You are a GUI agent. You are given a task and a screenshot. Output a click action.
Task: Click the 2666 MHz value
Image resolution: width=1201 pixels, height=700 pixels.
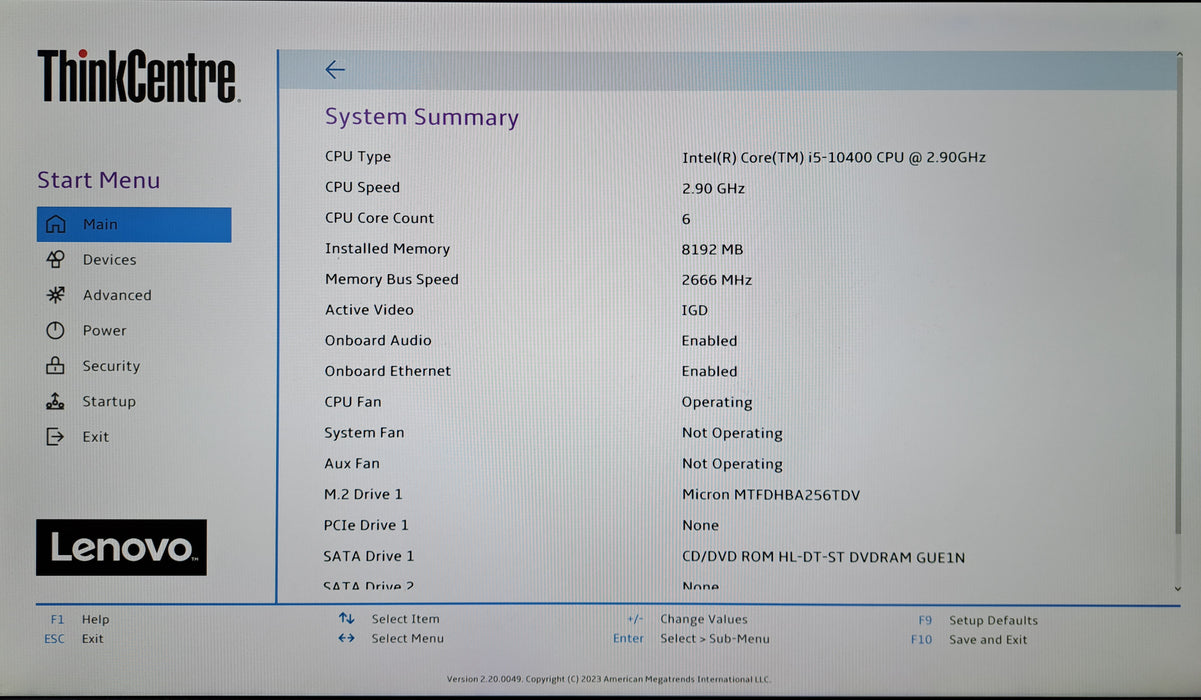coord(716,280)
